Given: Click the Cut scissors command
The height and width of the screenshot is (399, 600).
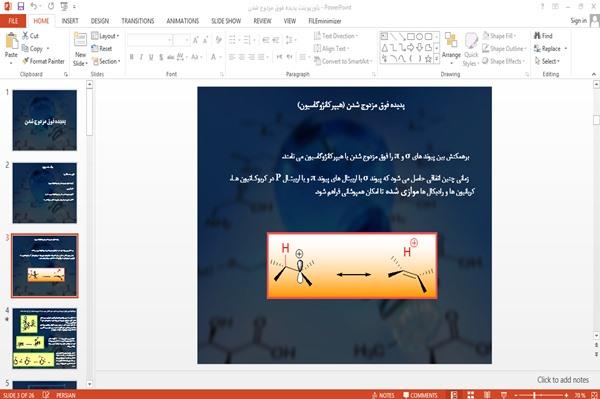Looking at the screenshot, I should [x=30, y=36].
